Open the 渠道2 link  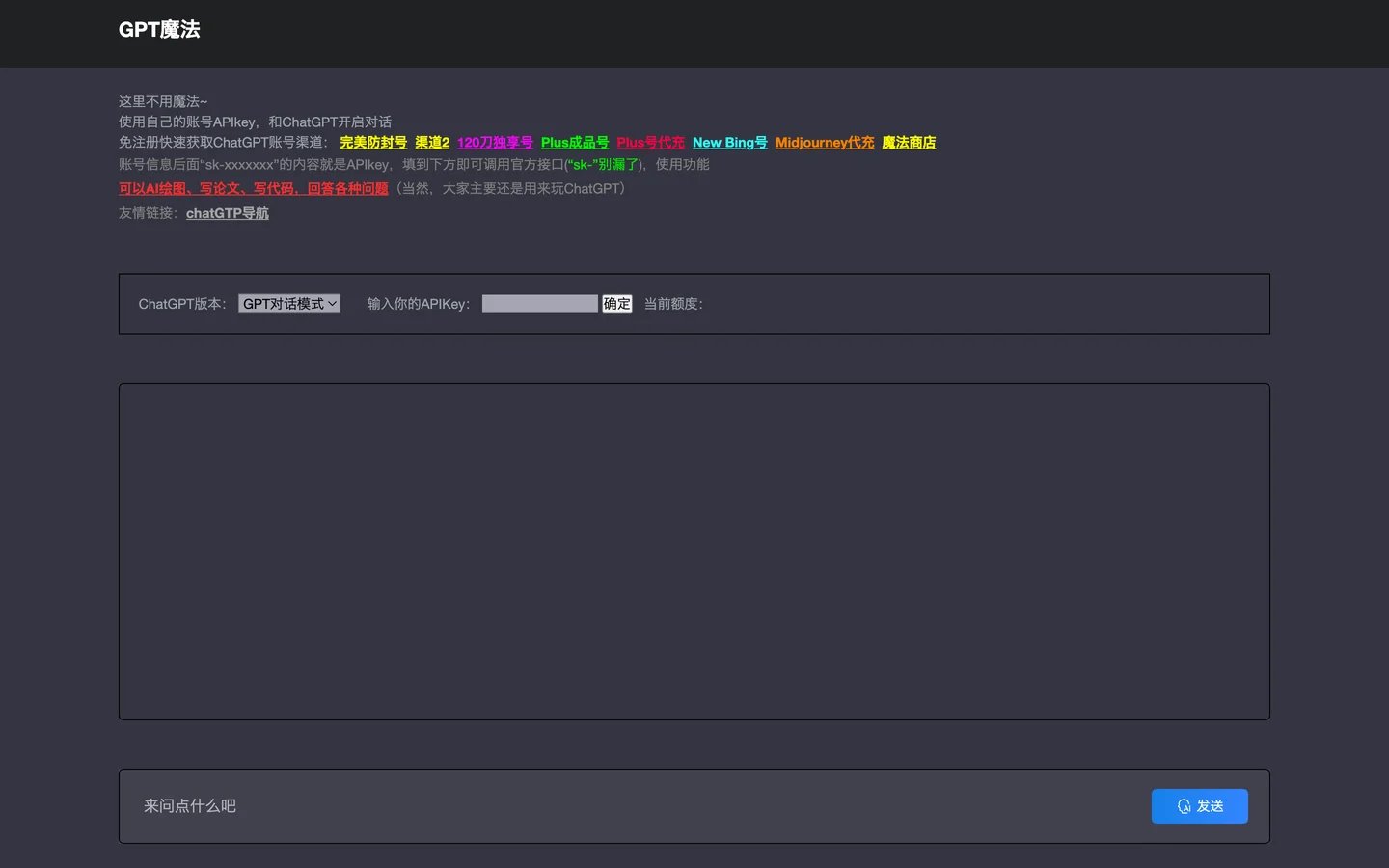pyautogui.click(x=432, y=143)
